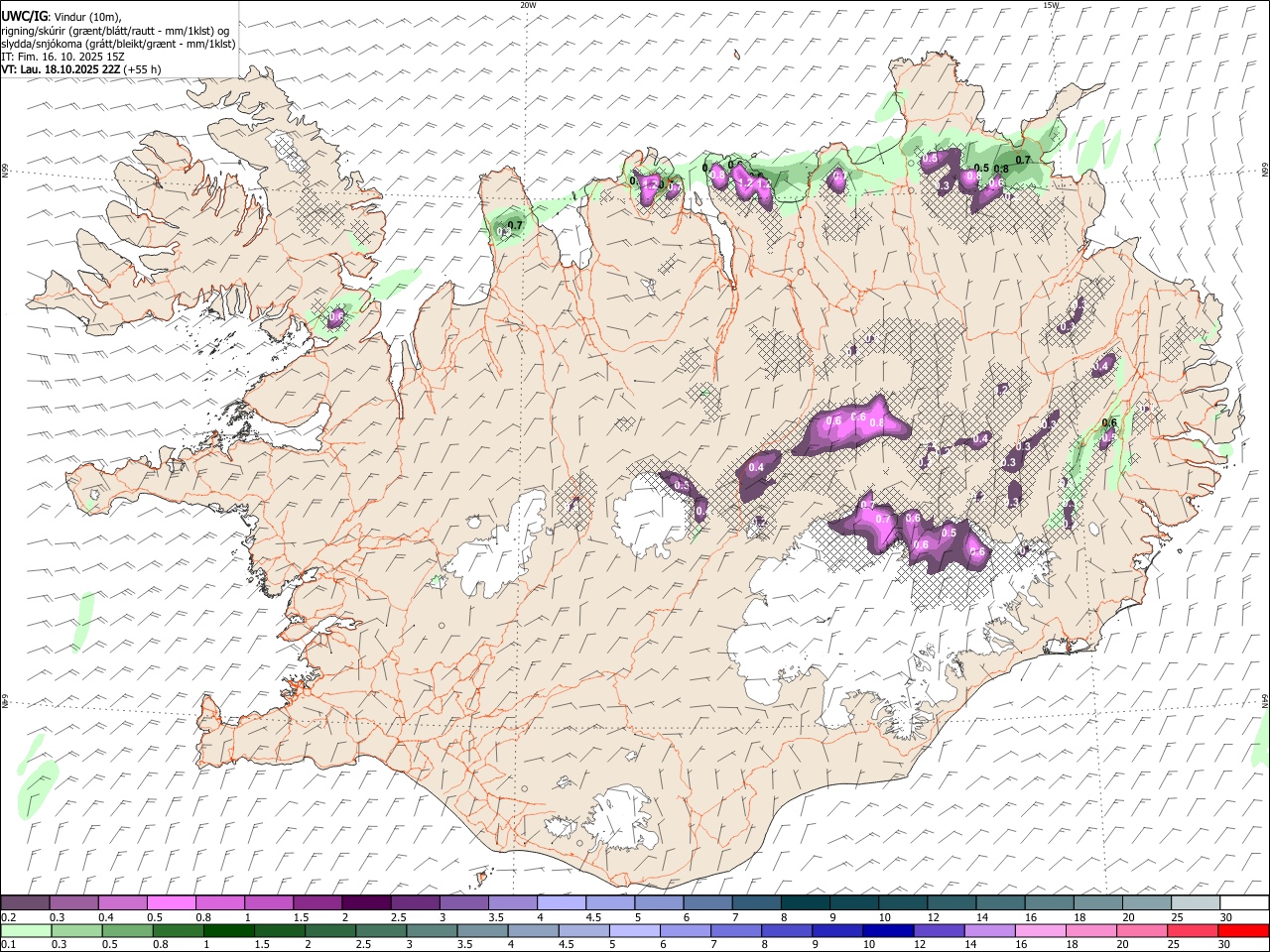1270x952 pixels.
Task: Select the dark teal 8 swatch in the snow legend
Action: click(x=805, y=902)
